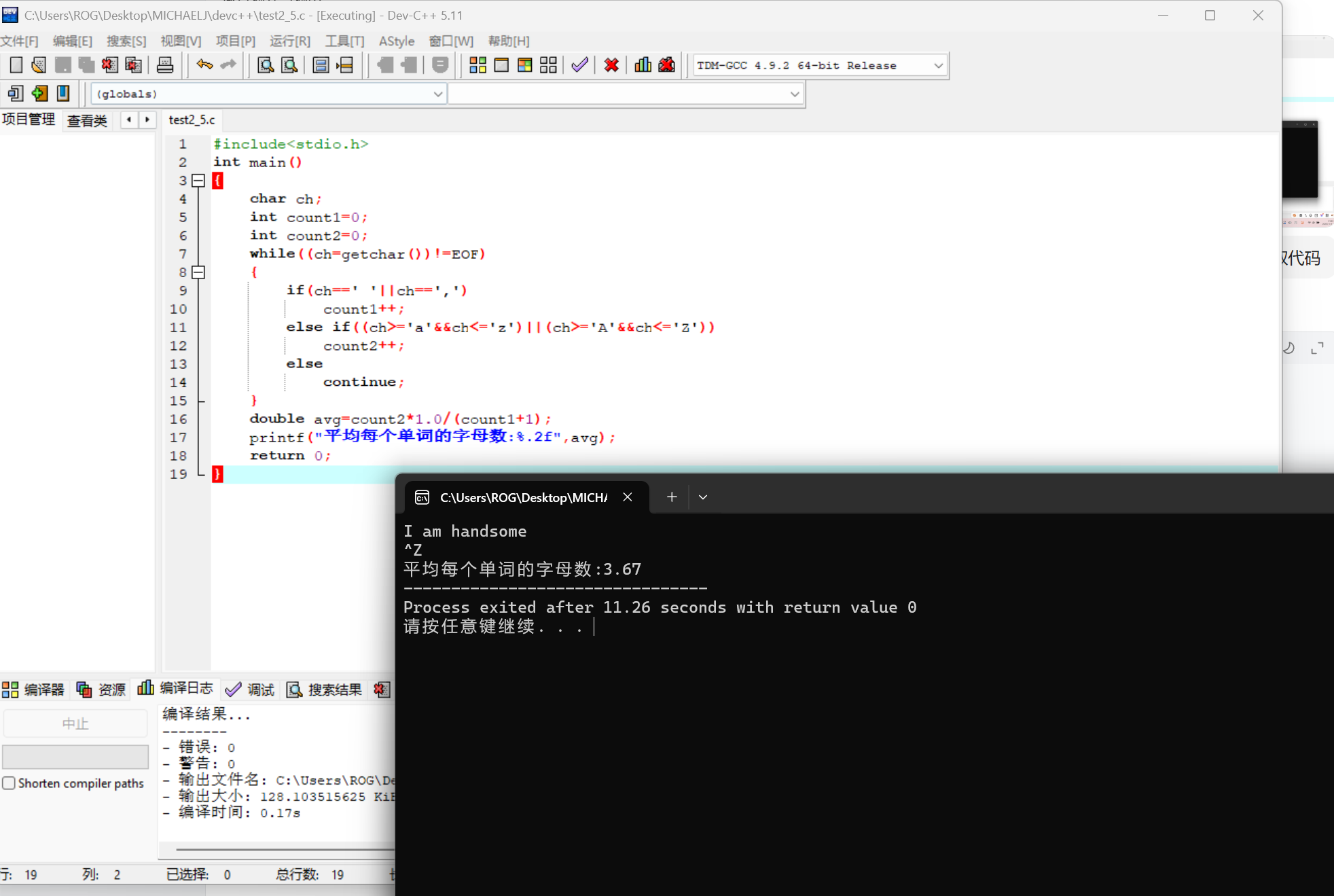Expand the (globals) scope dropdown
The image size is (1334, 896).
coord(438,94)
